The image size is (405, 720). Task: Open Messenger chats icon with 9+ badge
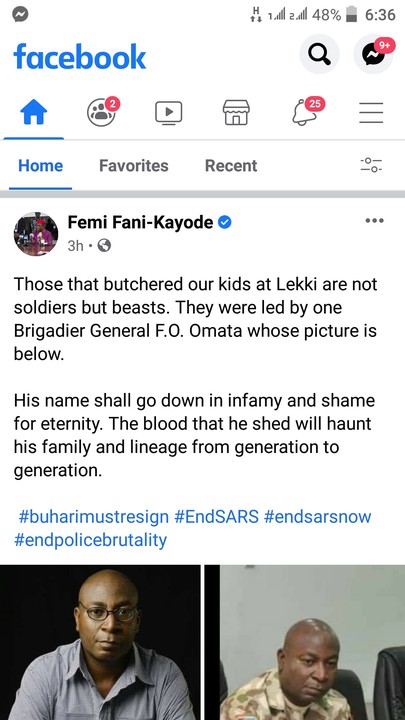(373, 54)
